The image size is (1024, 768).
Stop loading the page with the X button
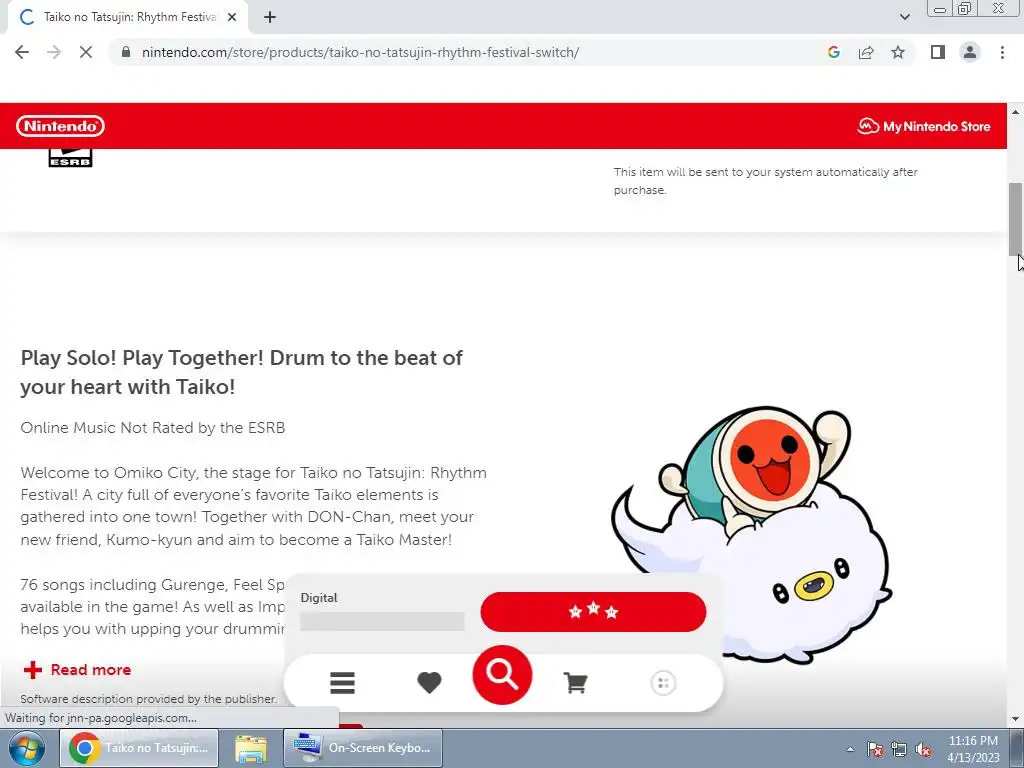pos(86,52)
